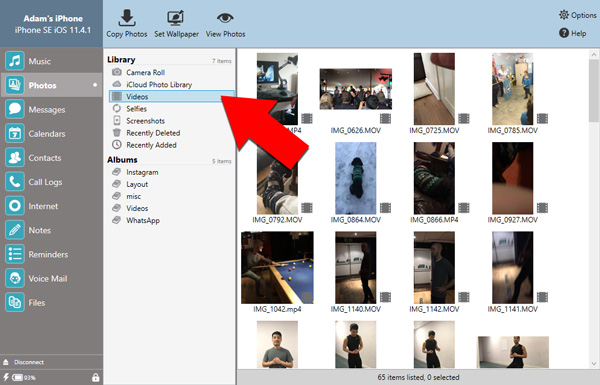Viewport: 600px width, 385px height.
Task: Disconnect Adam's iPhone
Action: 29,362
